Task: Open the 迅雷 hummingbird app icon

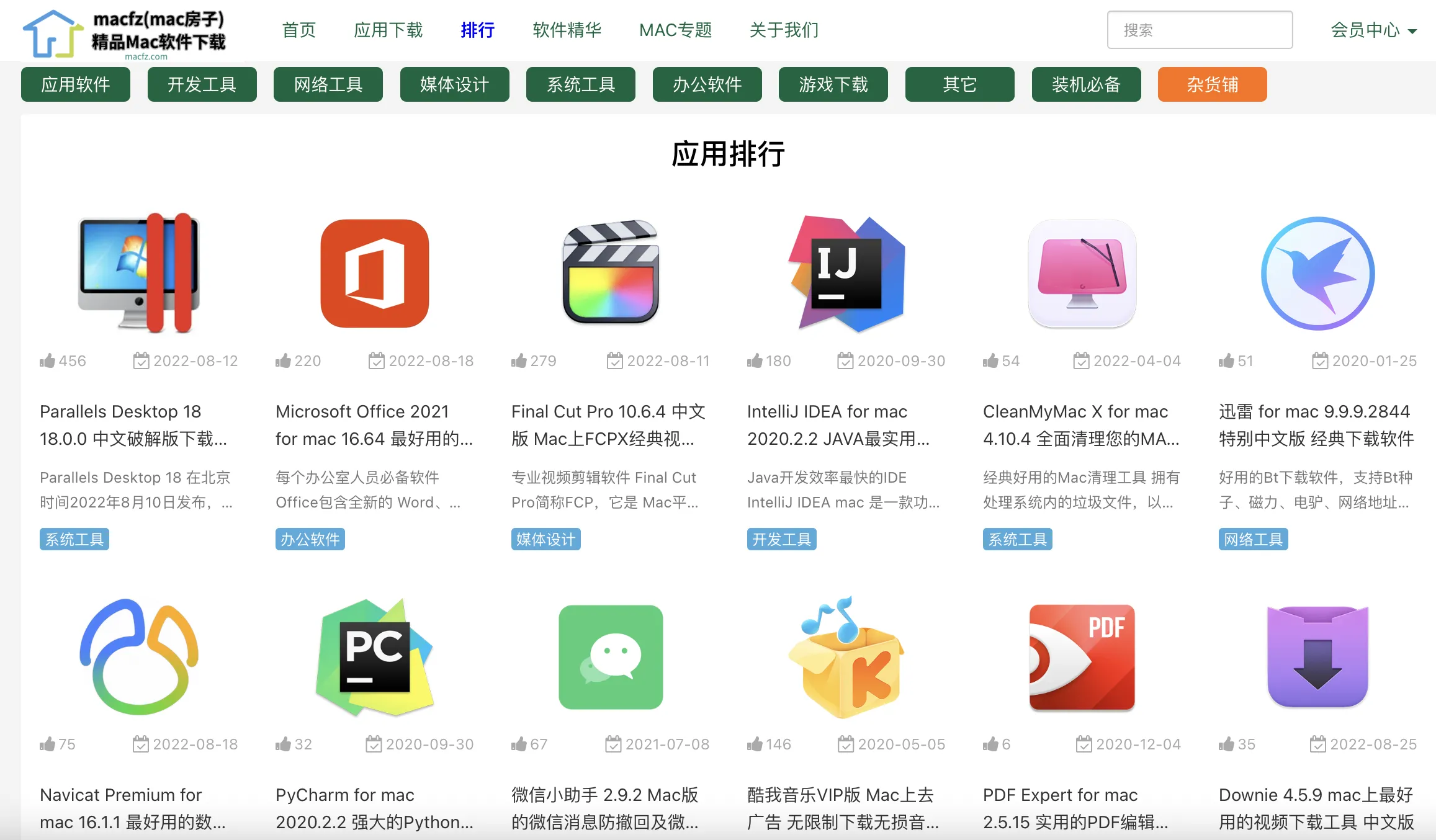Action: pyautogui.click(x=1318, y=274)
